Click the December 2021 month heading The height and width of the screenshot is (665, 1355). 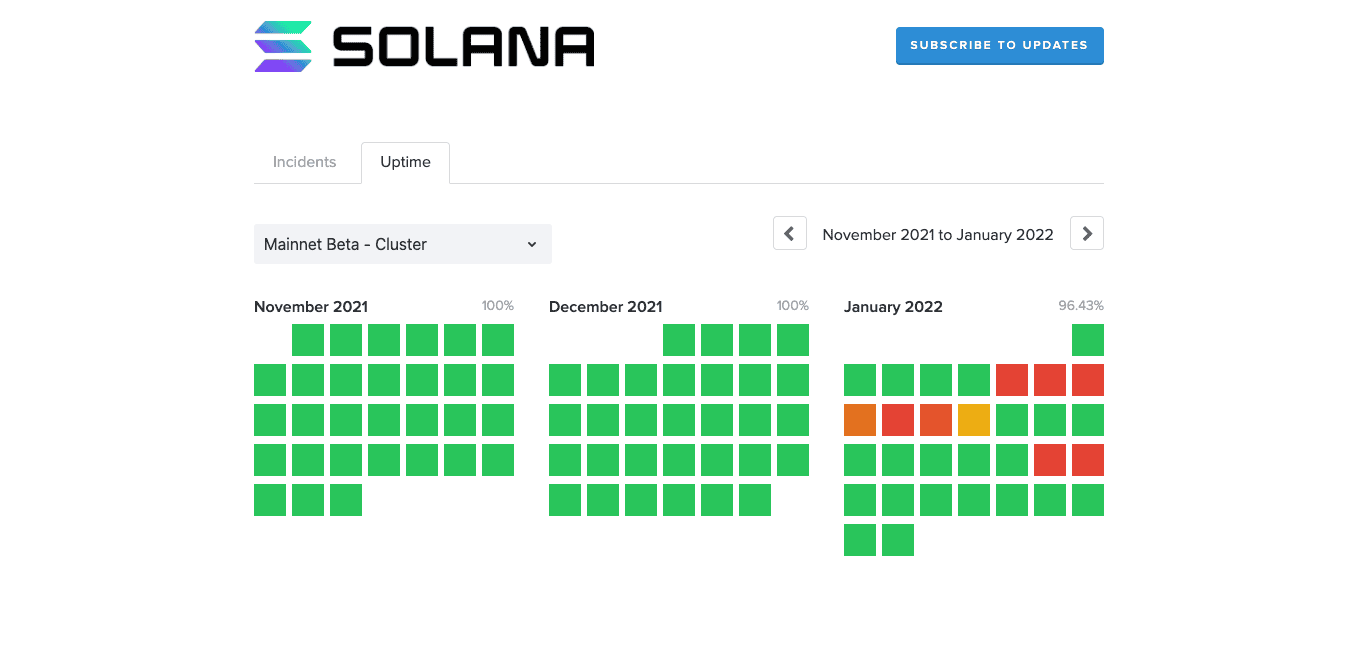coord(605,307)
